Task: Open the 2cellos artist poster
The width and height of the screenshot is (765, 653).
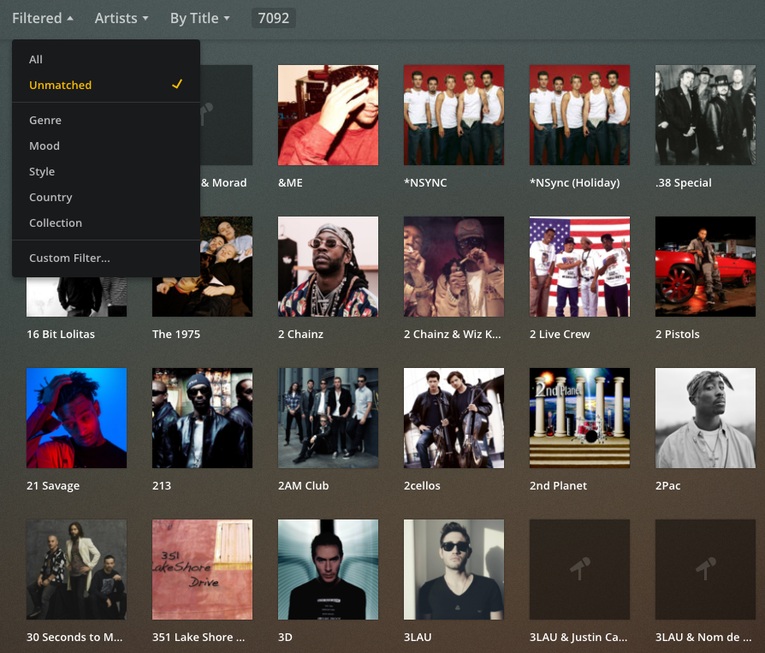Action: 454,418
